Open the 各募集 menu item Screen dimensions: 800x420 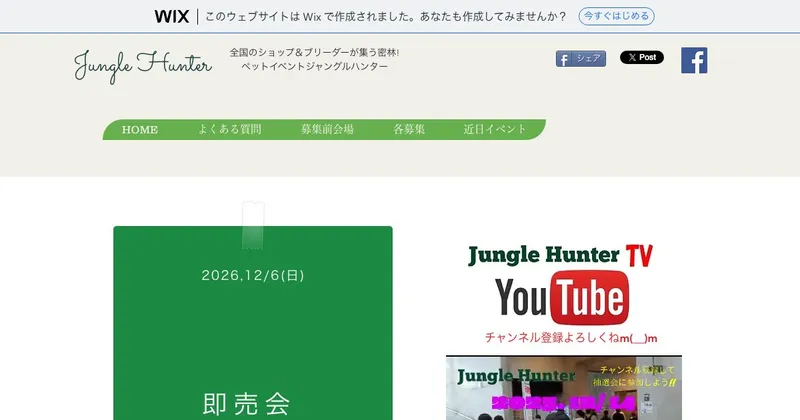[x=409, y=129]
